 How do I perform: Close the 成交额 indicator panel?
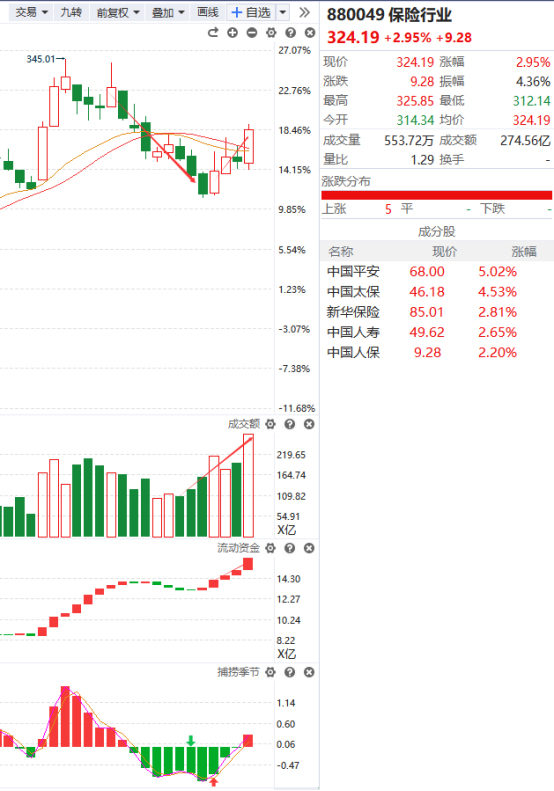[309, 424]
